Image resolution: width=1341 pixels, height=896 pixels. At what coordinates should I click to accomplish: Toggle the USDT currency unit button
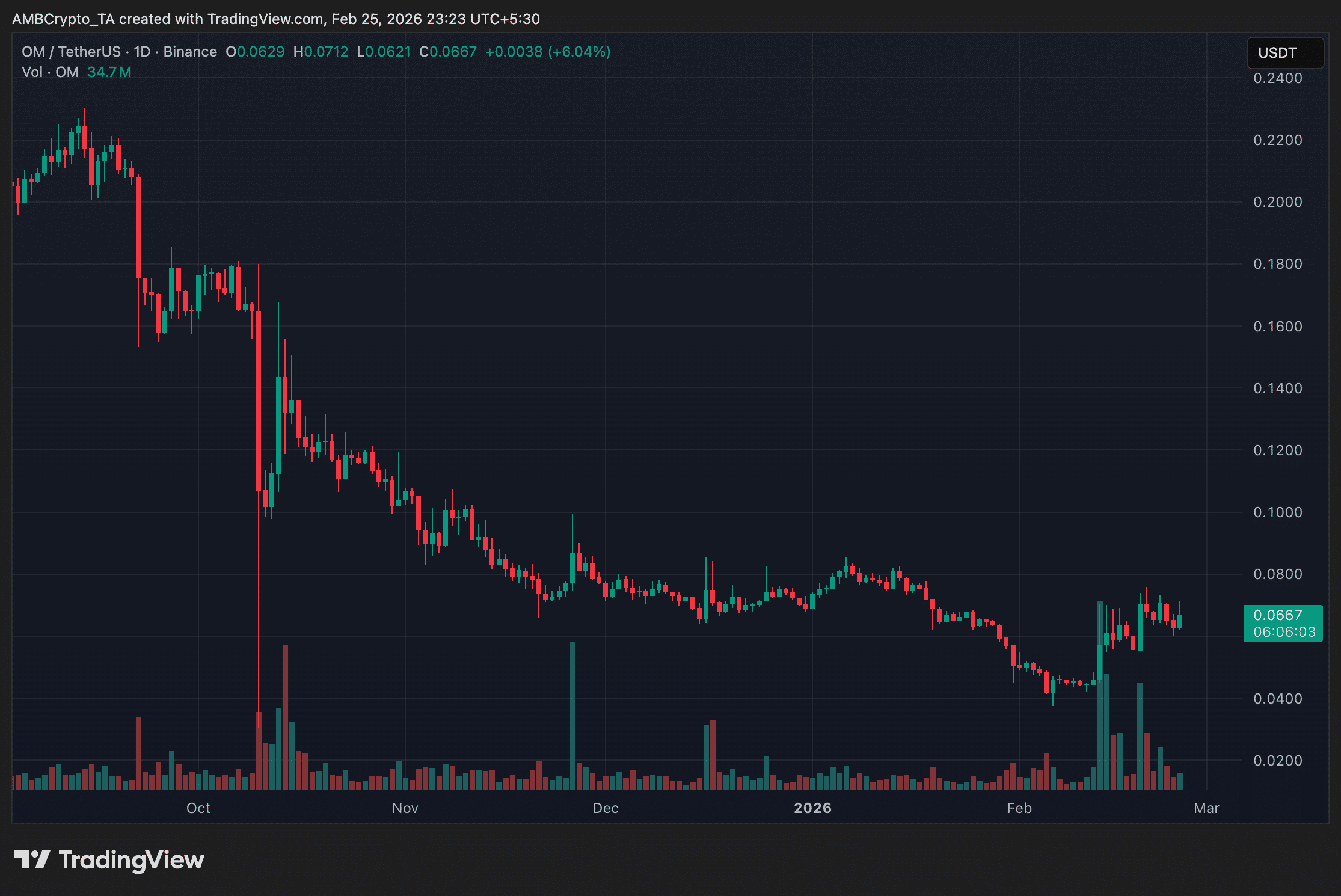click(x=1284, y=53)
